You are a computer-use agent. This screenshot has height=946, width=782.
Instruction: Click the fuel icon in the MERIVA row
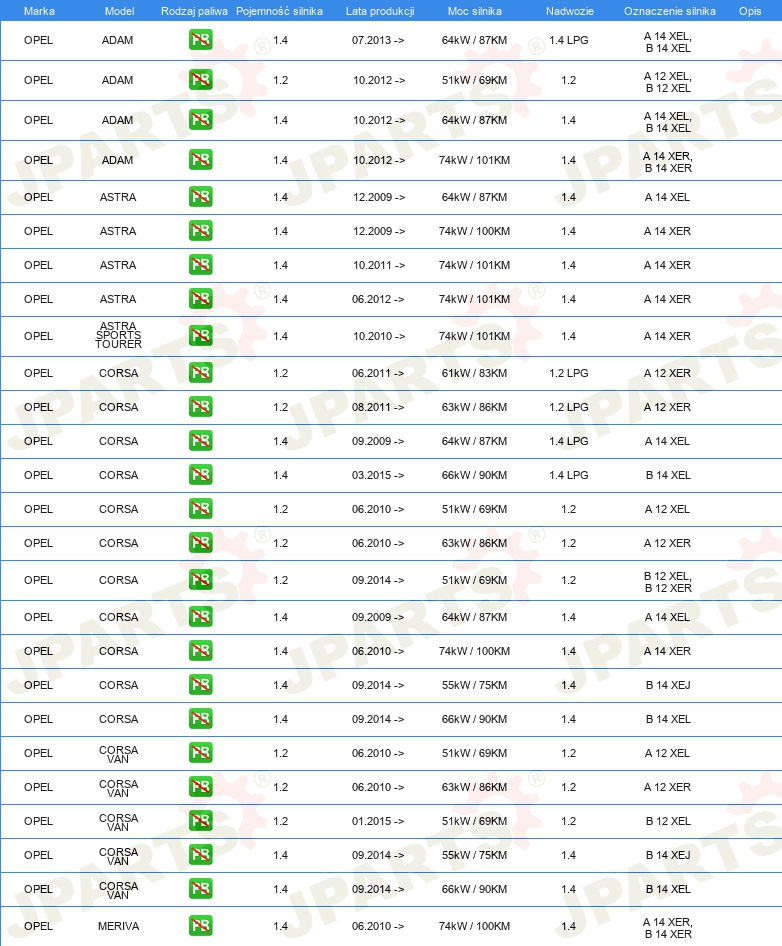pos(200,925)
